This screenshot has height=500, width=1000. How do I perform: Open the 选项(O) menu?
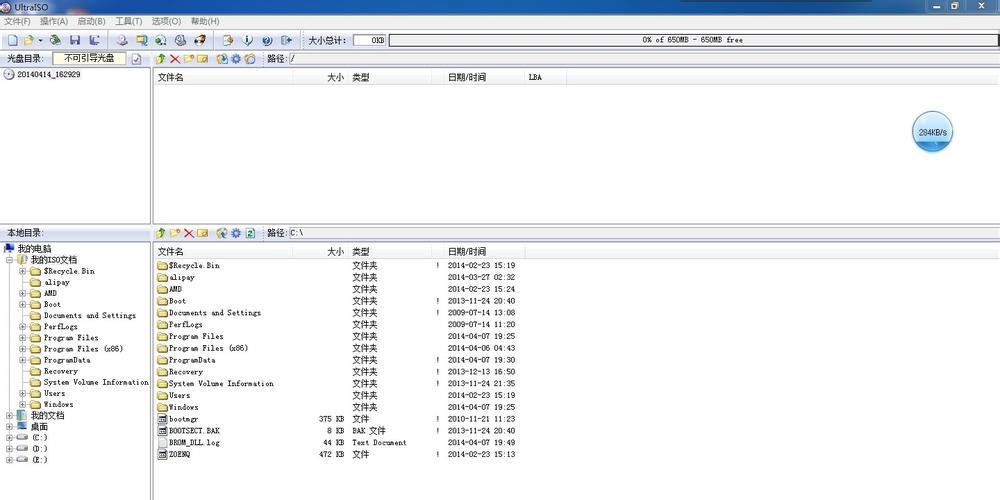pyautogui.click(x=166, y=21)
